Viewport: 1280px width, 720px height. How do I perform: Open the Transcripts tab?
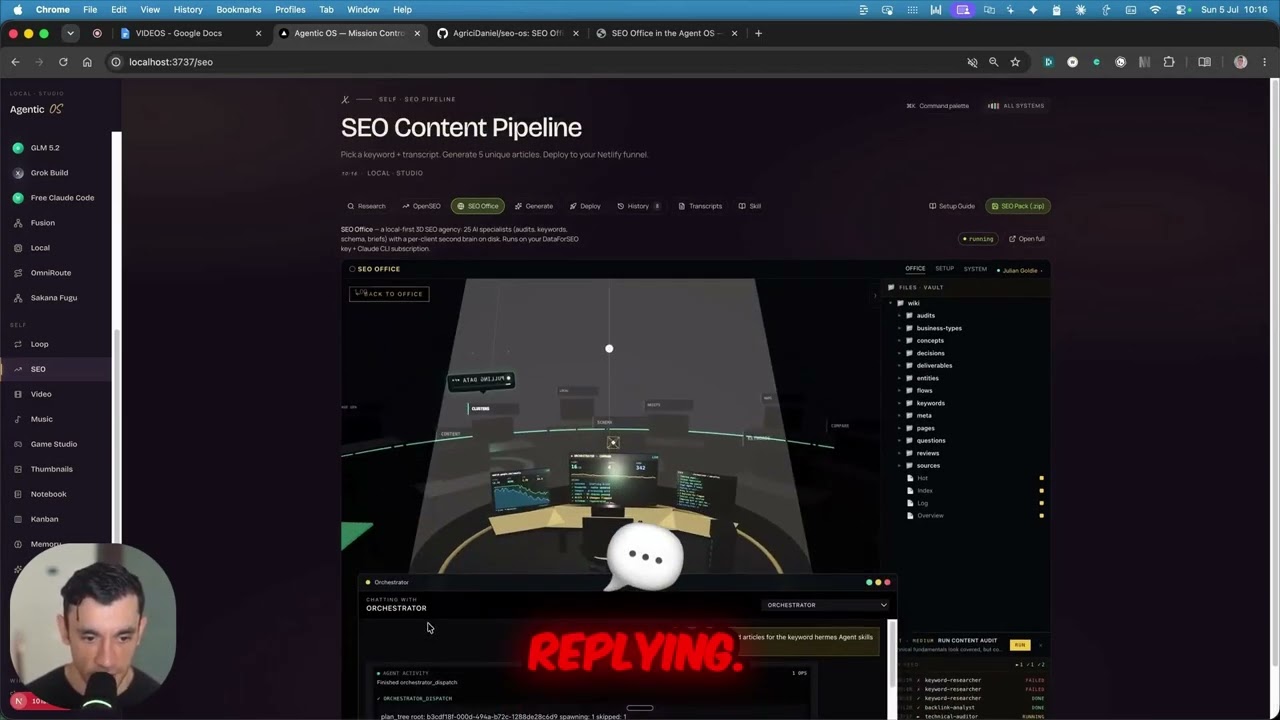click(x=700, y=206)
